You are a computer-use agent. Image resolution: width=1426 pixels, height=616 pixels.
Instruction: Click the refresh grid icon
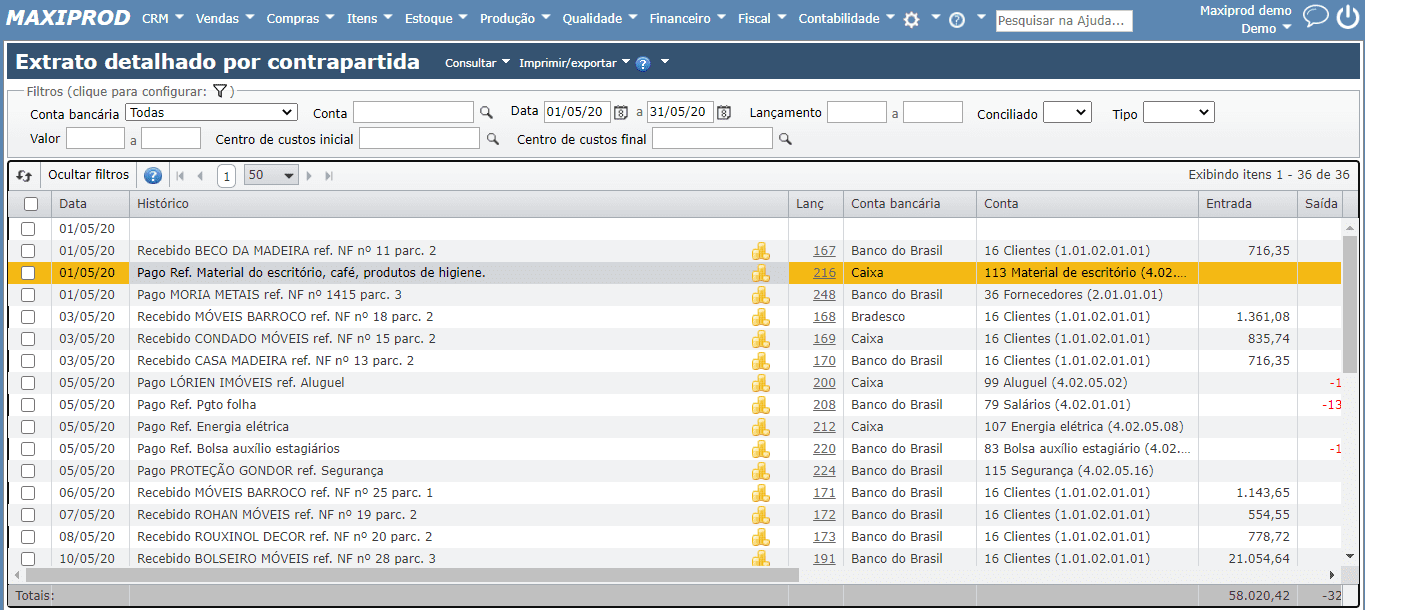24,176
